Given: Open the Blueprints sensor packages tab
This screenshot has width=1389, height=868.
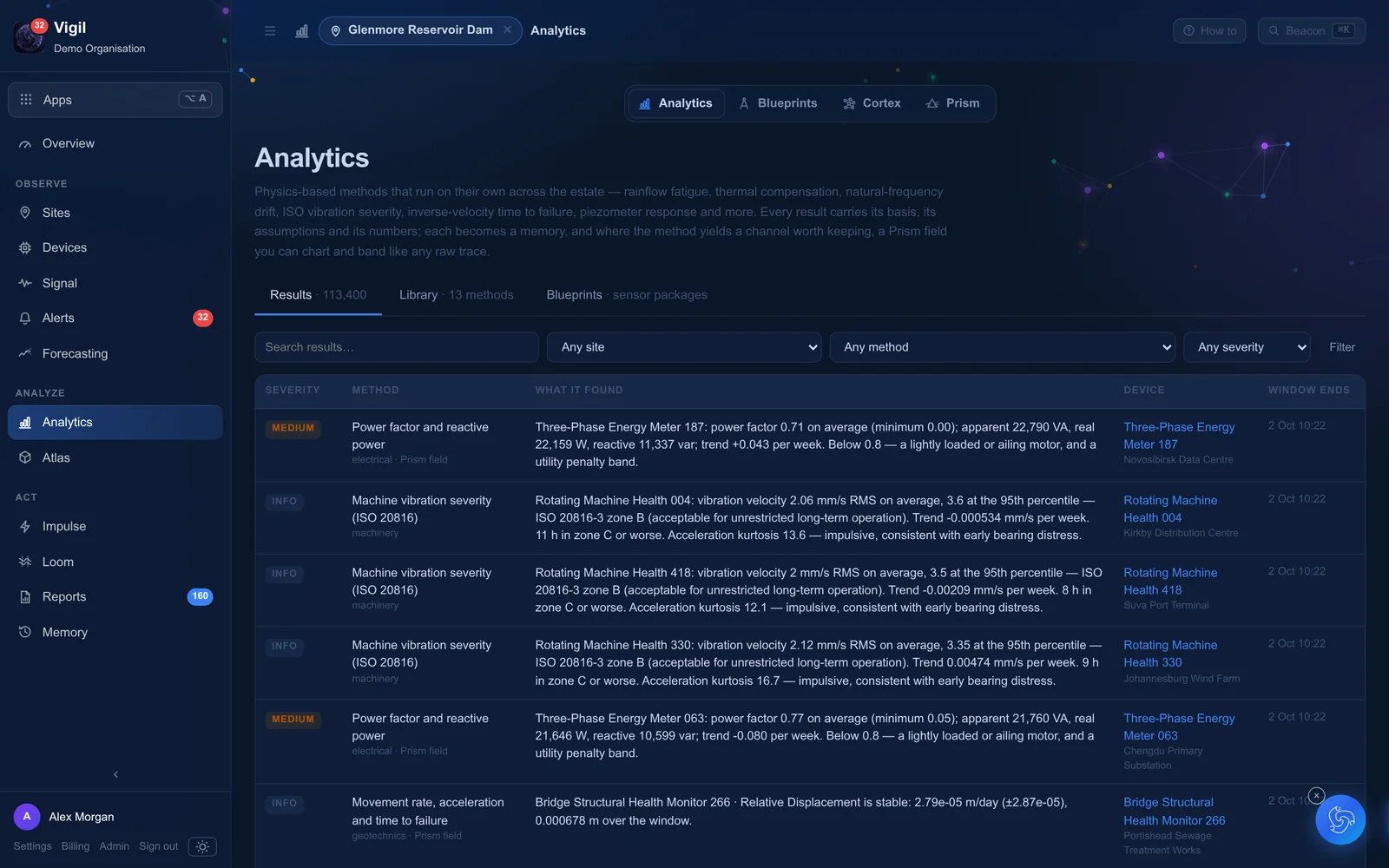Looking at the screenshot, I should click(627, 295).
